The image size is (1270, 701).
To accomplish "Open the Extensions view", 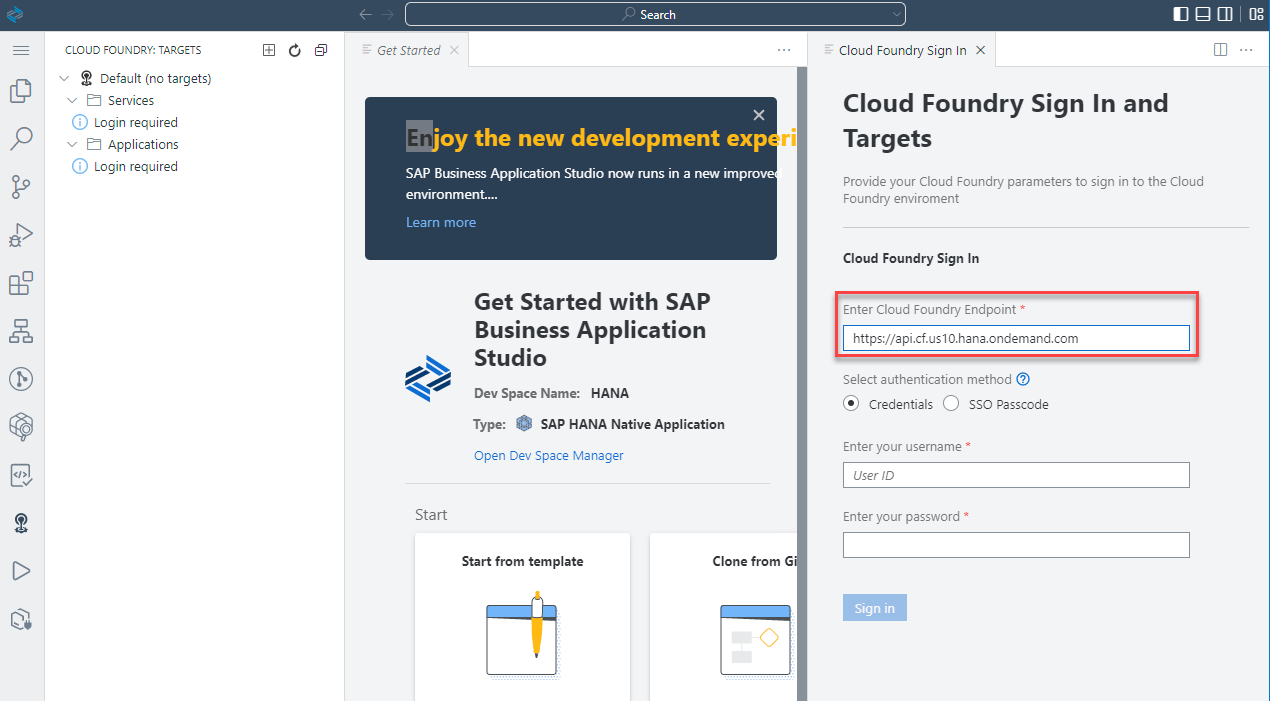I will [21, 283].
